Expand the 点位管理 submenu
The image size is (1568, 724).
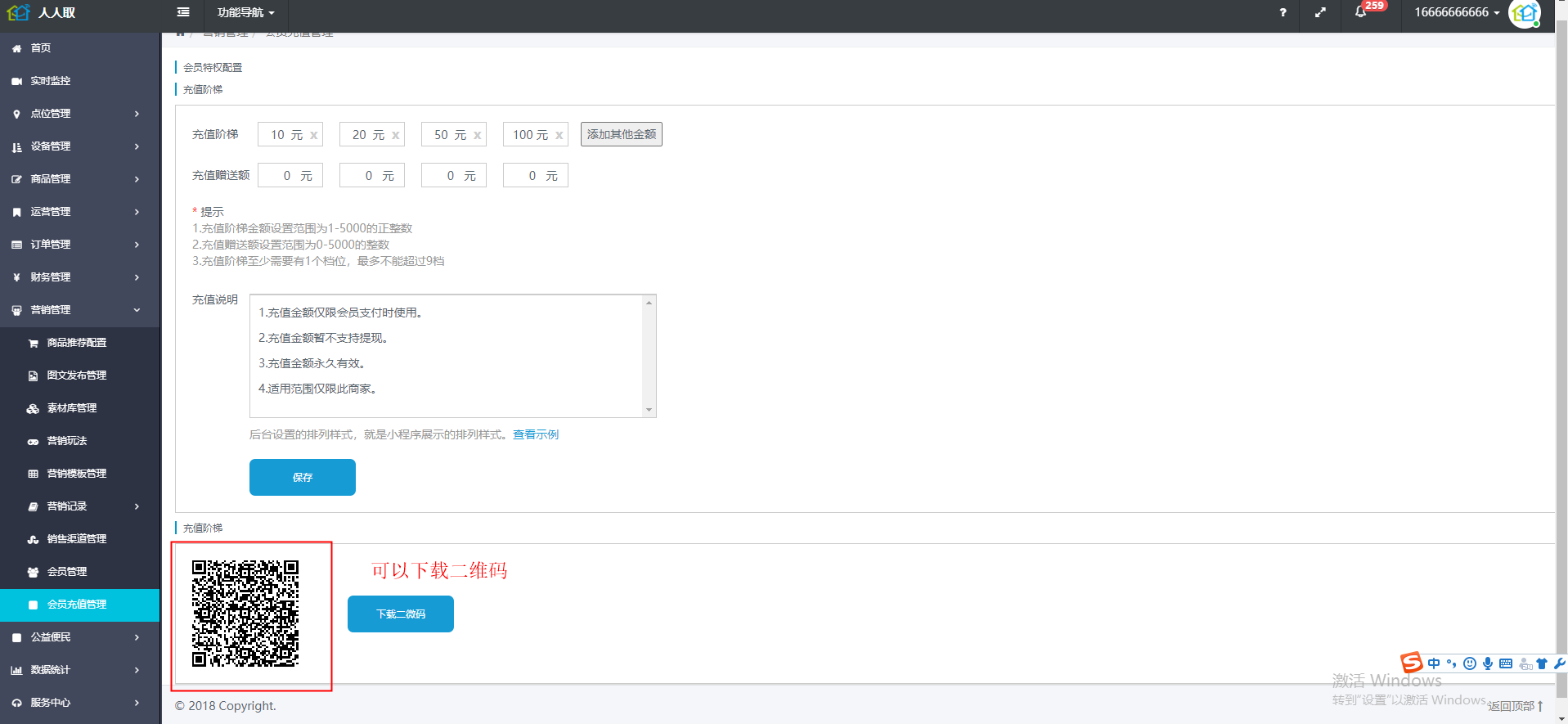(x=137, y=114)
